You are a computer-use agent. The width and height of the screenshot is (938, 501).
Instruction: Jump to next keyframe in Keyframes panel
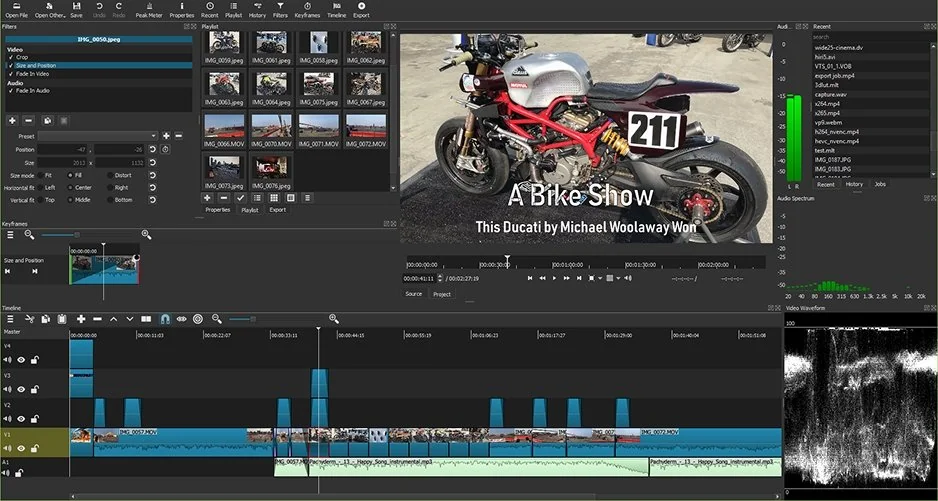coord(35,271)
